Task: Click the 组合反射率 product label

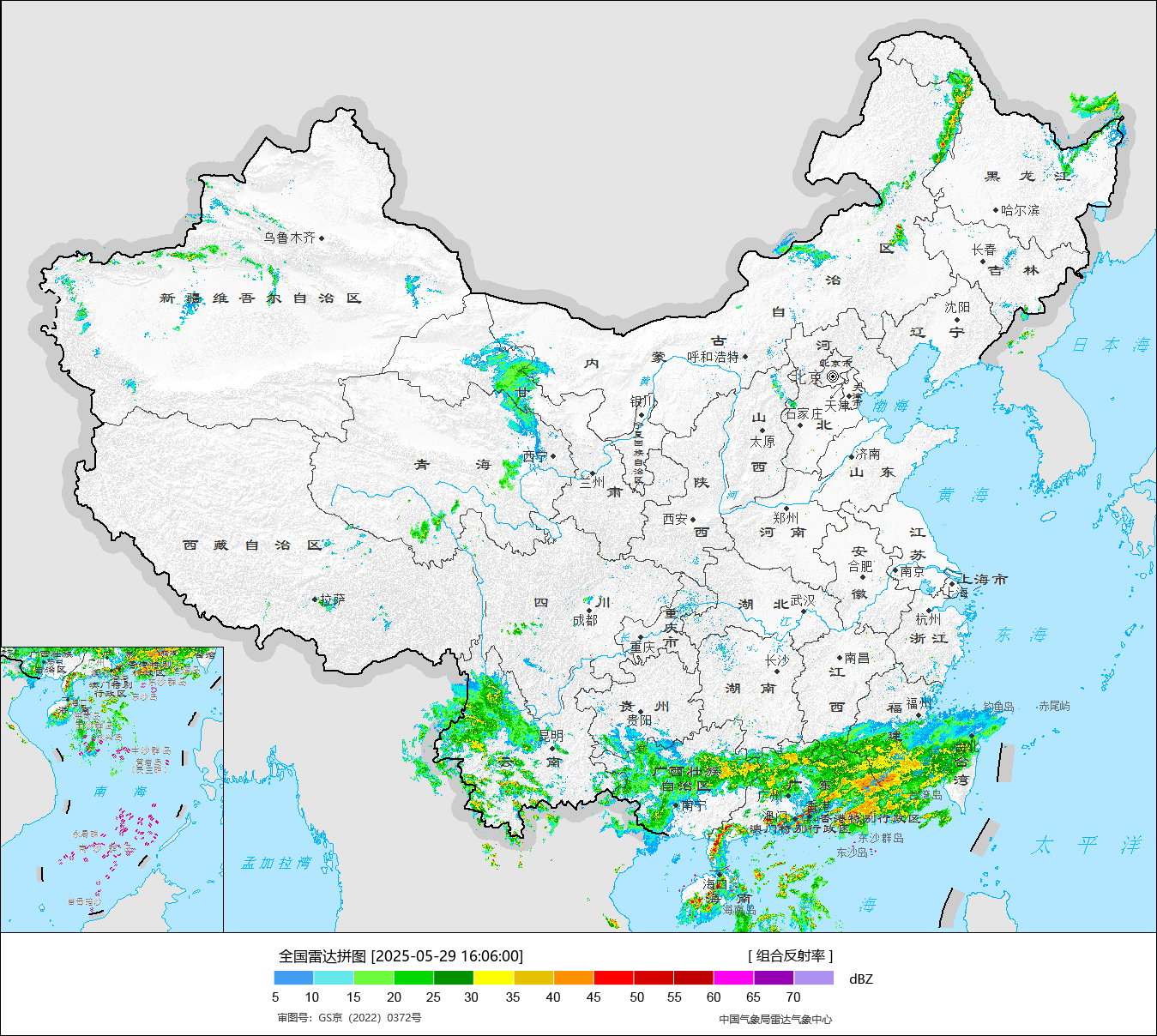Action: [790, 956]
